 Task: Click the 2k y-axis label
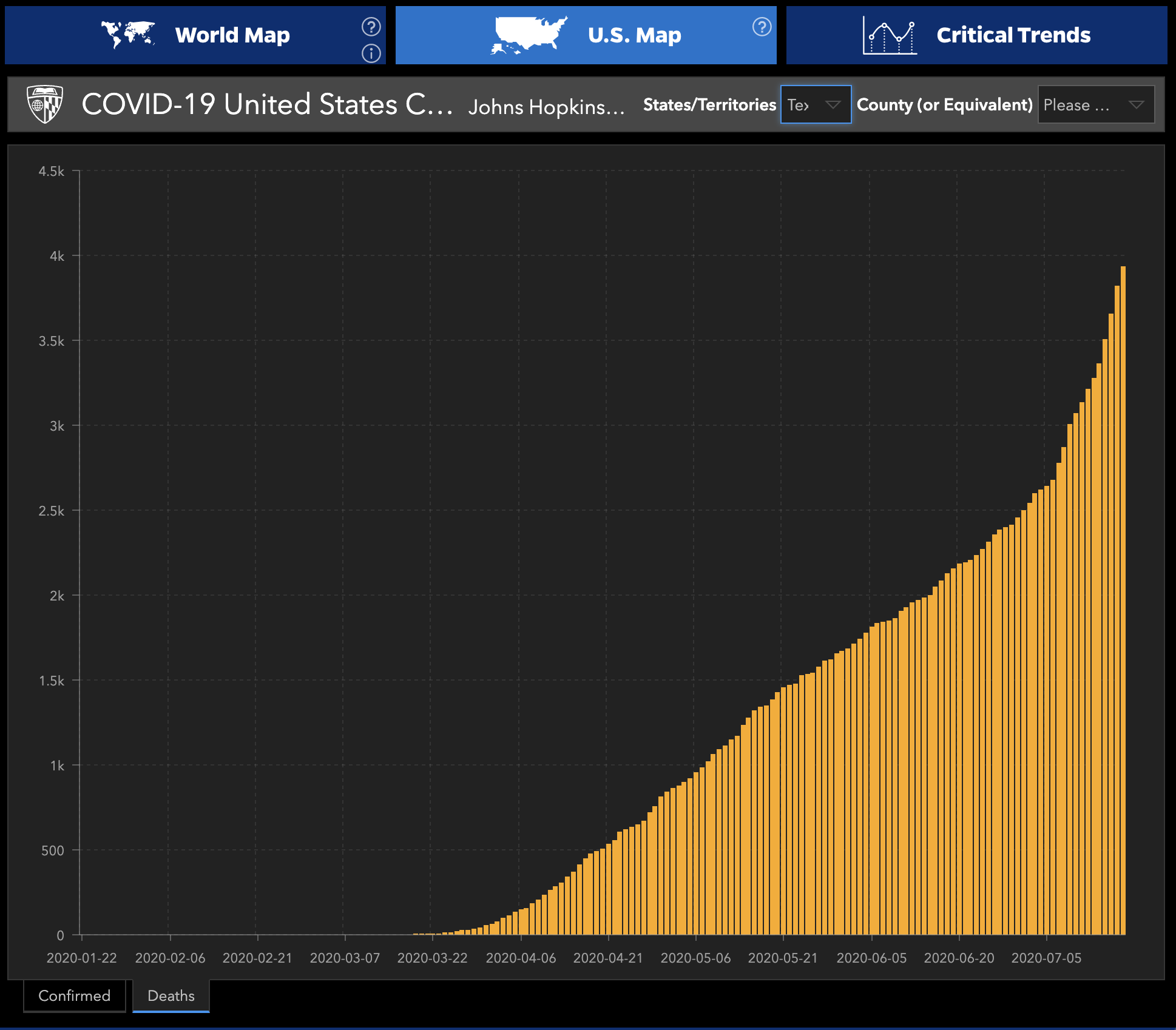coord(57,596)
